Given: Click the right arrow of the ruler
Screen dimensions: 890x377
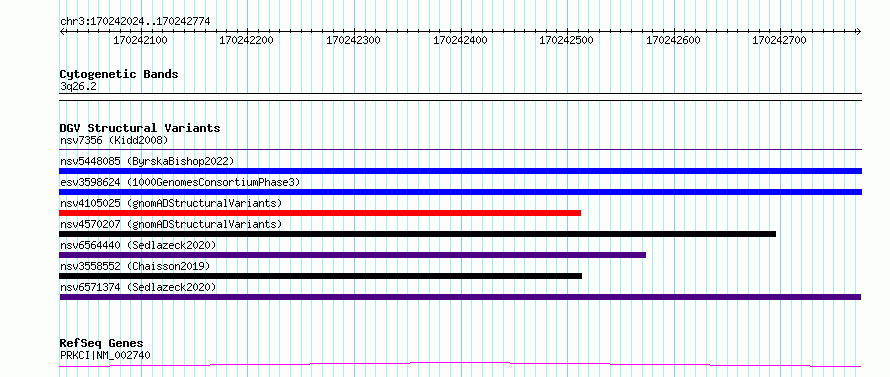Looking at the screenshot, I should 859,31.
